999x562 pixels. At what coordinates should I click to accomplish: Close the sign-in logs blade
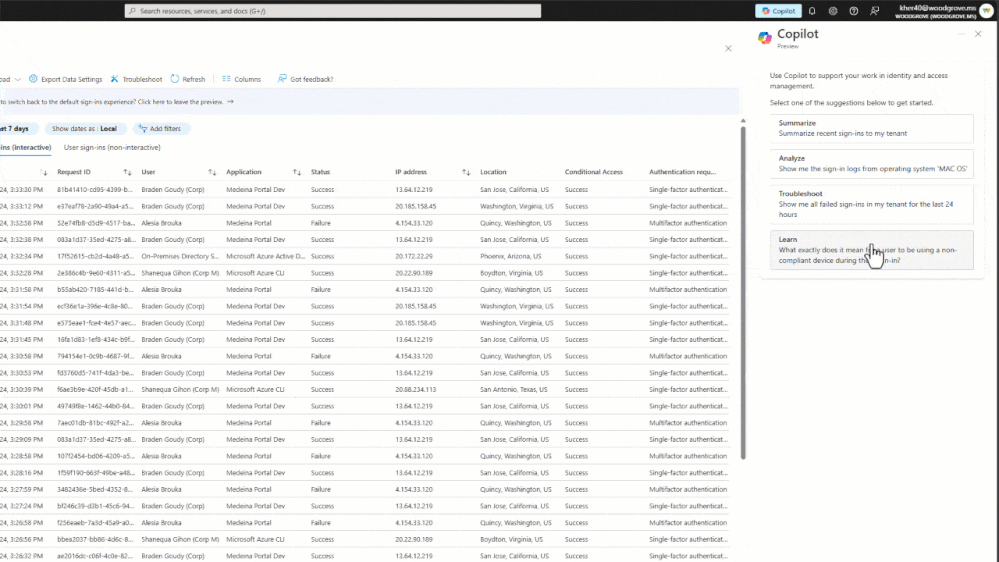[x=728, y=48]
